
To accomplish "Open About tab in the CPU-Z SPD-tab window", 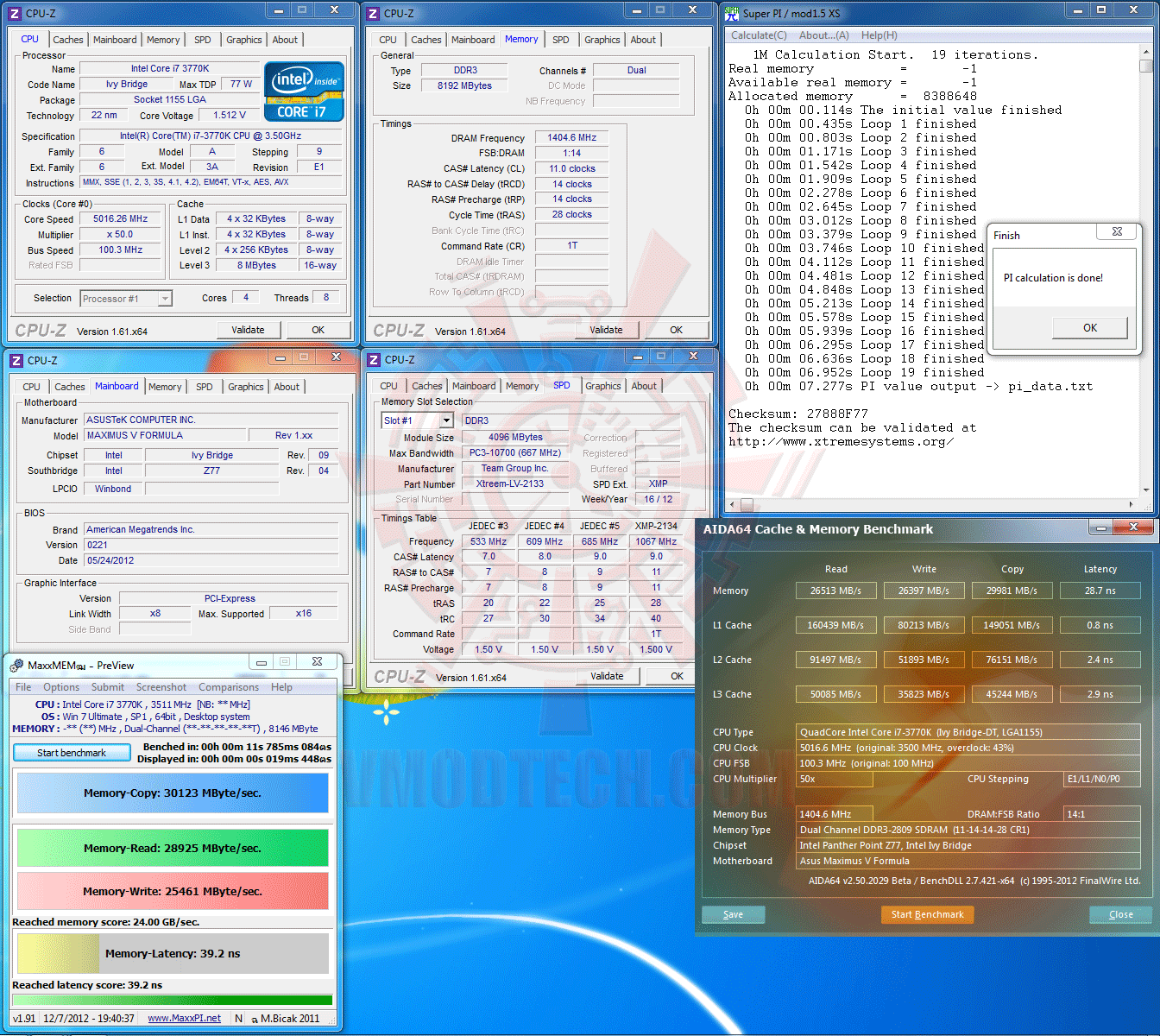I will [x=644, y=386].
